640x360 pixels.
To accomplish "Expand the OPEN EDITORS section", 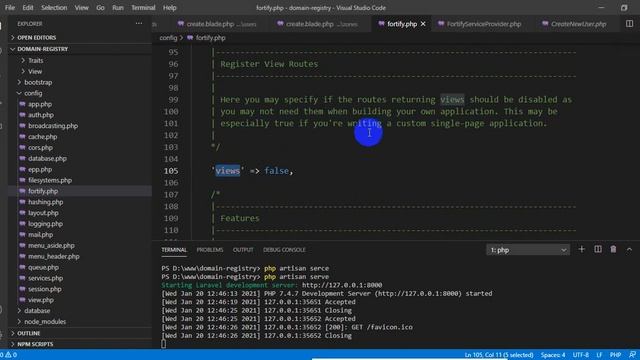I will (37, 38).
